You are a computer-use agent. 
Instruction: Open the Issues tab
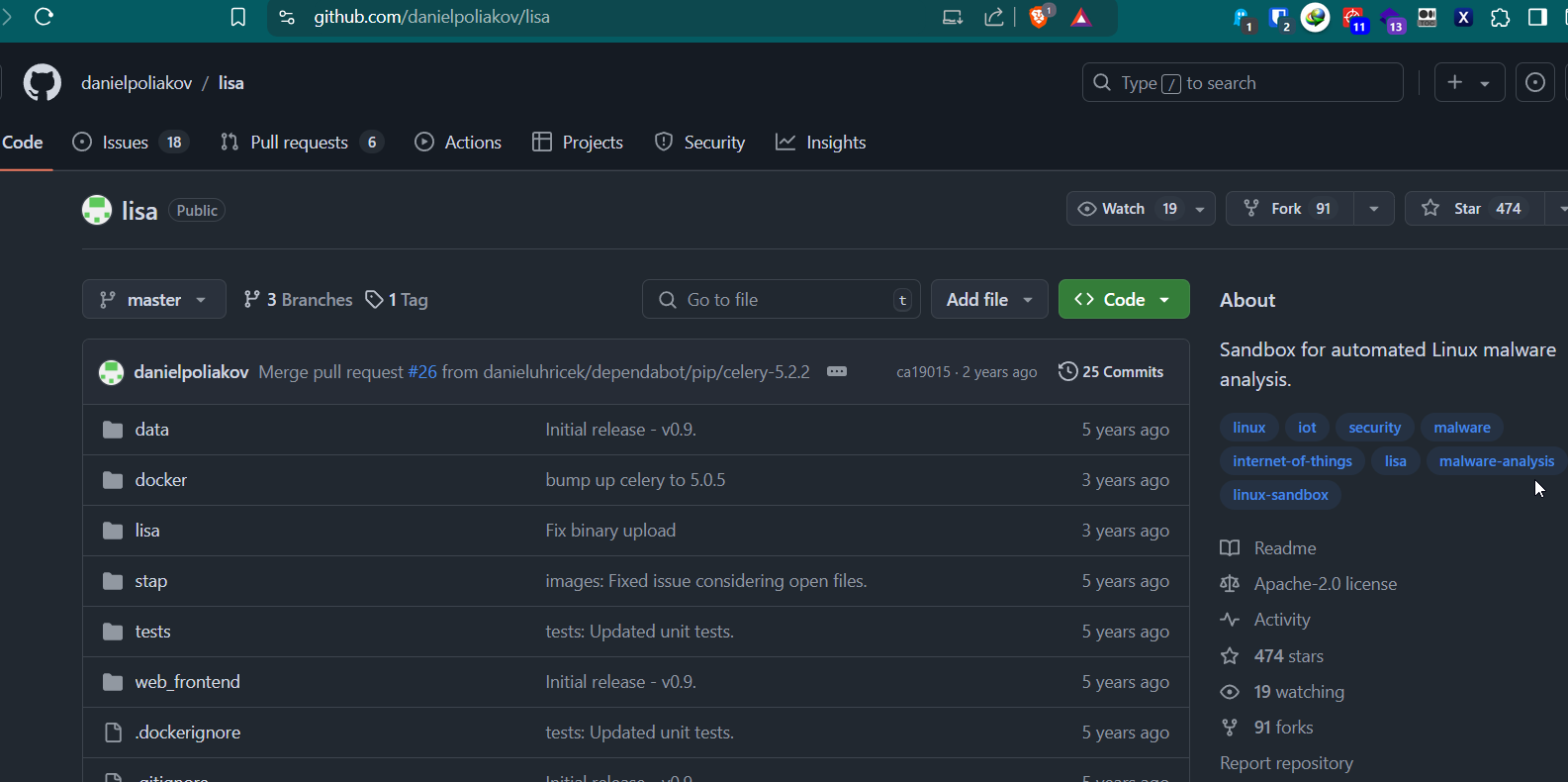pyautogui.click(x=130, y=143)
